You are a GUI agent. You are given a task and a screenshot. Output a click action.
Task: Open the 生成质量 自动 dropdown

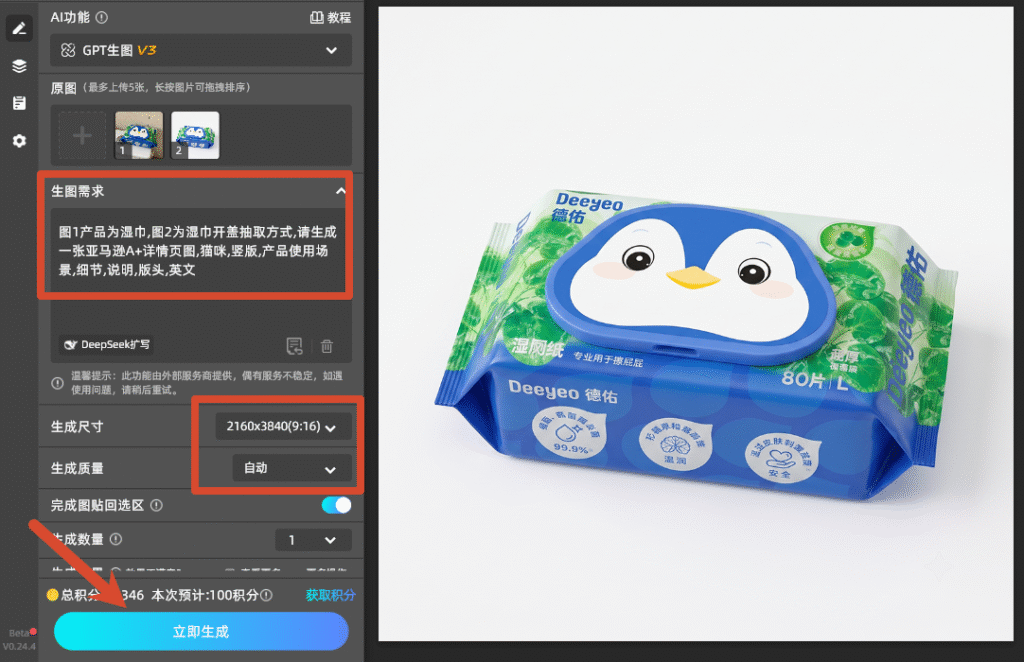pos(292,468)
